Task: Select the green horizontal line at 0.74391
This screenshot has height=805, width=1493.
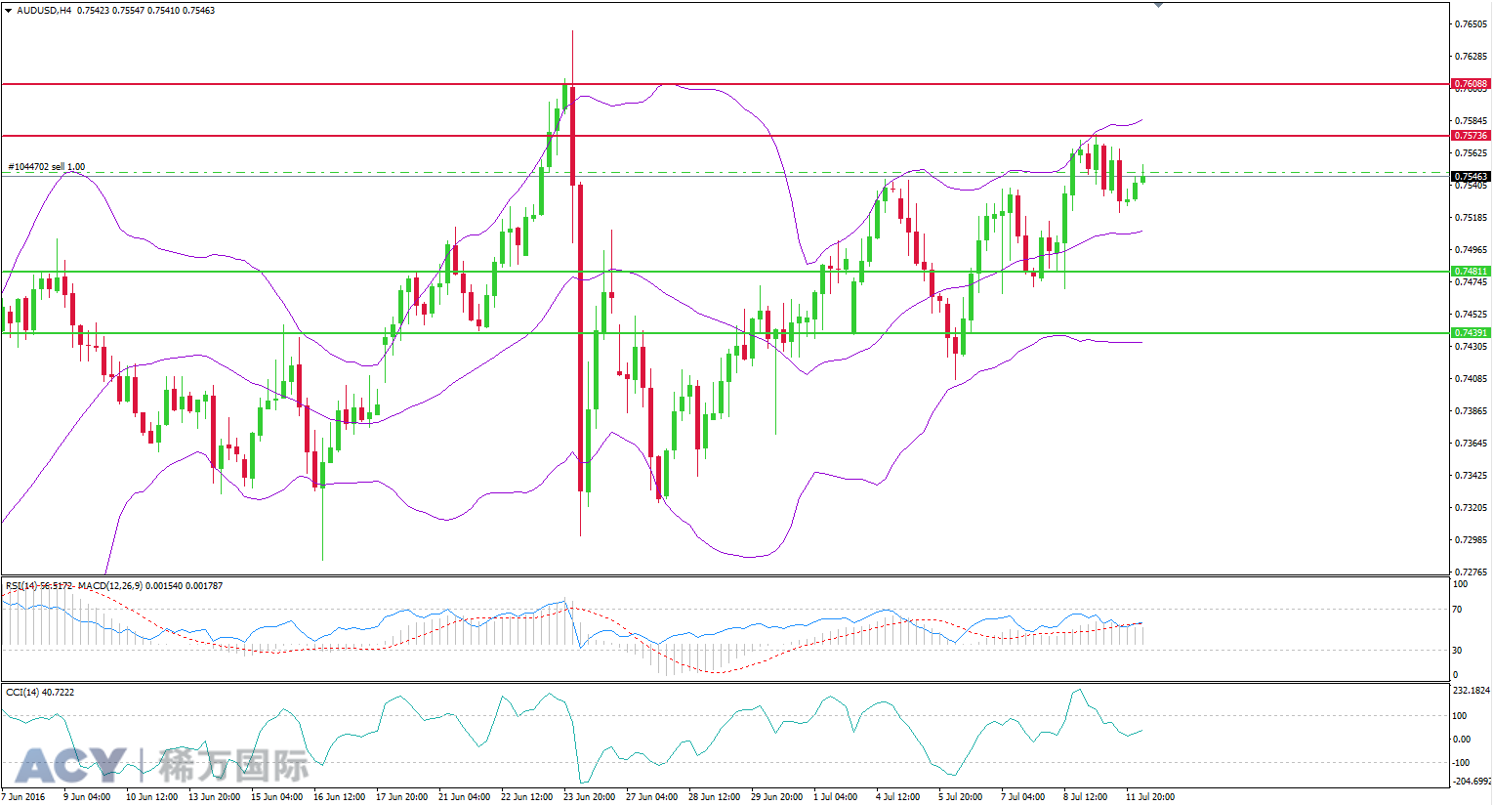Action: (725, 332)
